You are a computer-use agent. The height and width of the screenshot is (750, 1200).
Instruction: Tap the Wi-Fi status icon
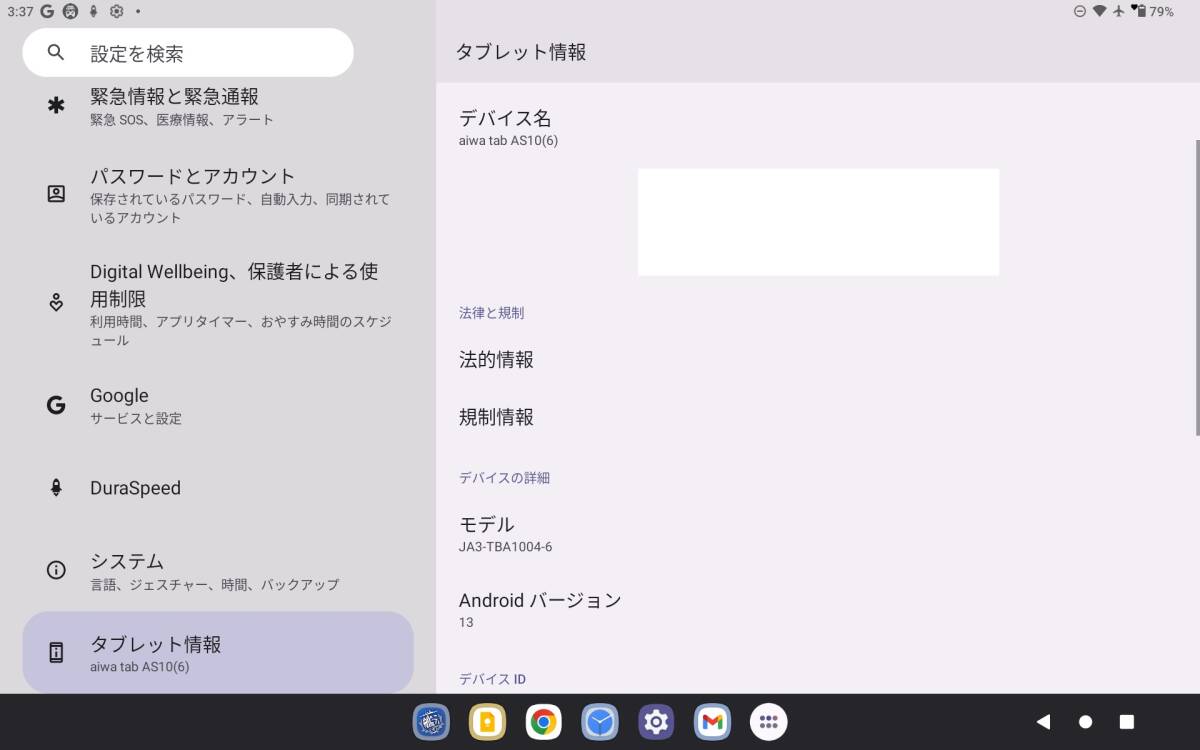[1099, 11]
